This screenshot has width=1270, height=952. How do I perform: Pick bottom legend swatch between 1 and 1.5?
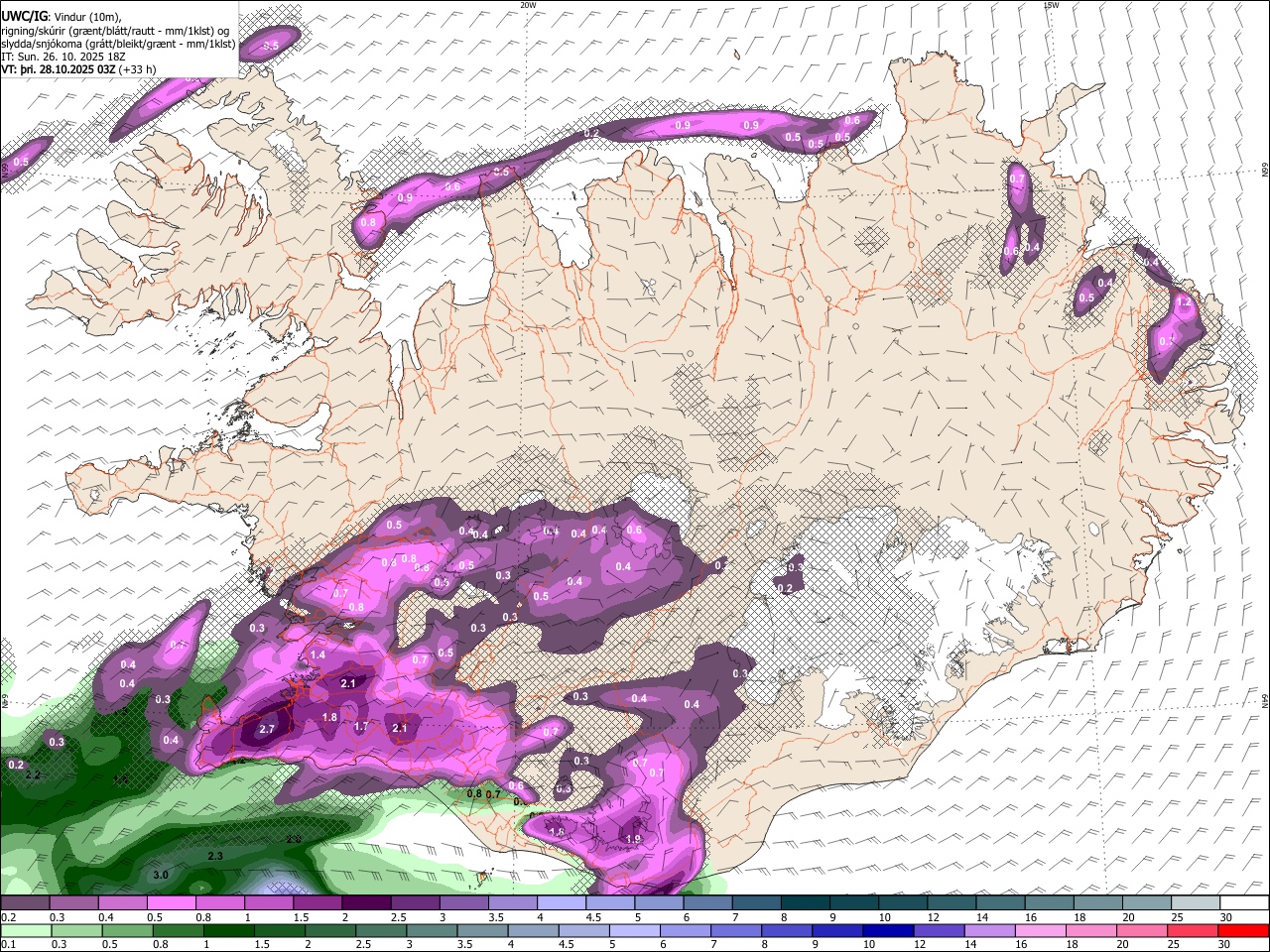tap(228, 930)
